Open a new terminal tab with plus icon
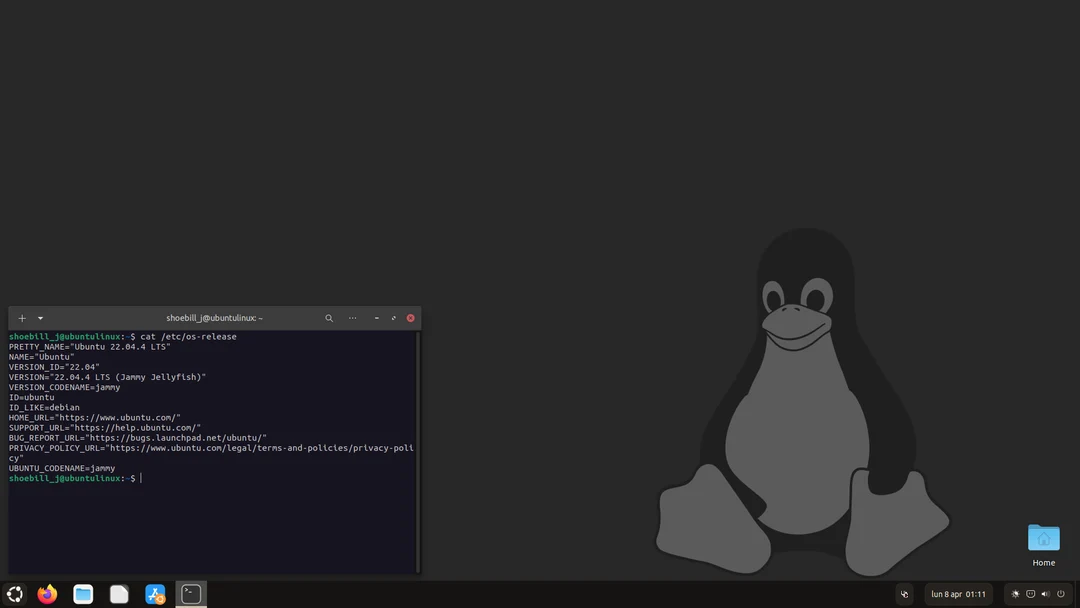Image resolution: width=1080 pixels, height=608 pixels. coord(21,318)
